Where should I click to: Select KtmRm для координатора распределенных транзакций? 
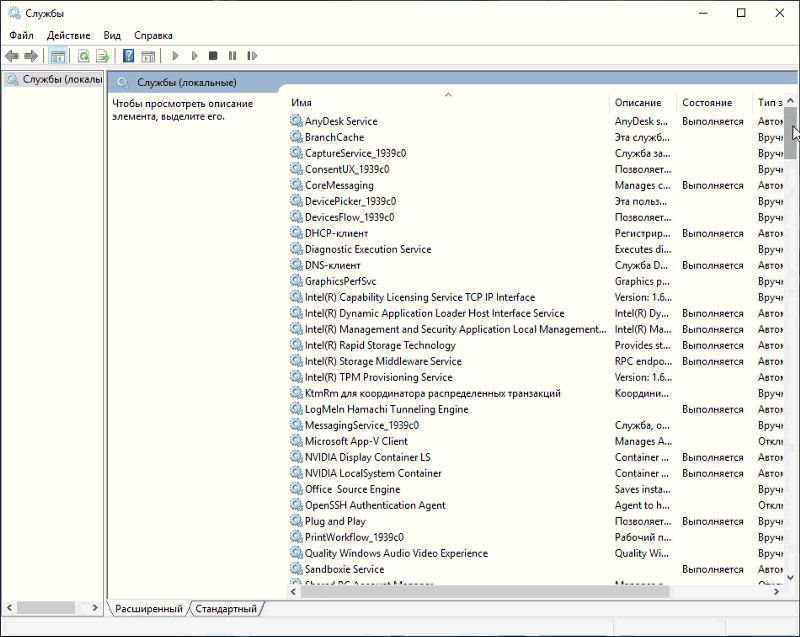433,393
